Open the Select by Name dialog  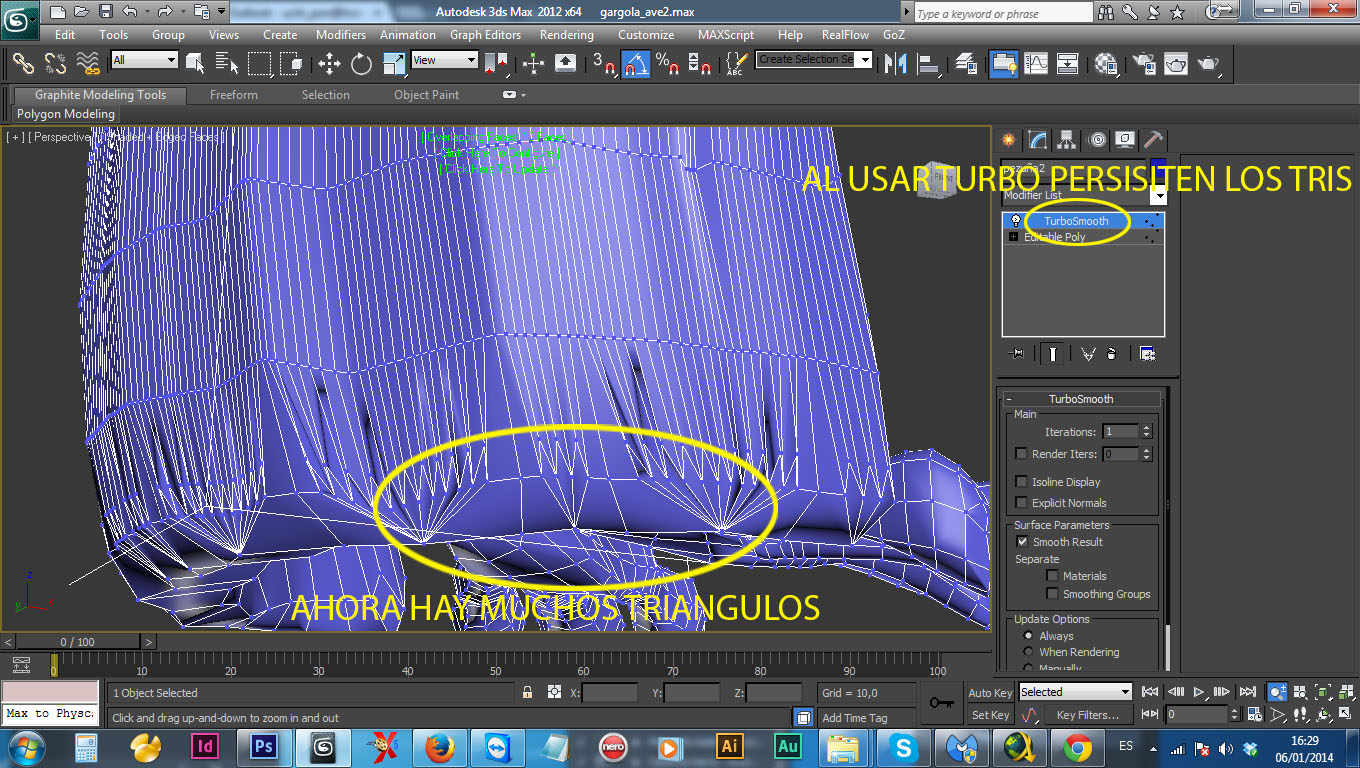227,63
